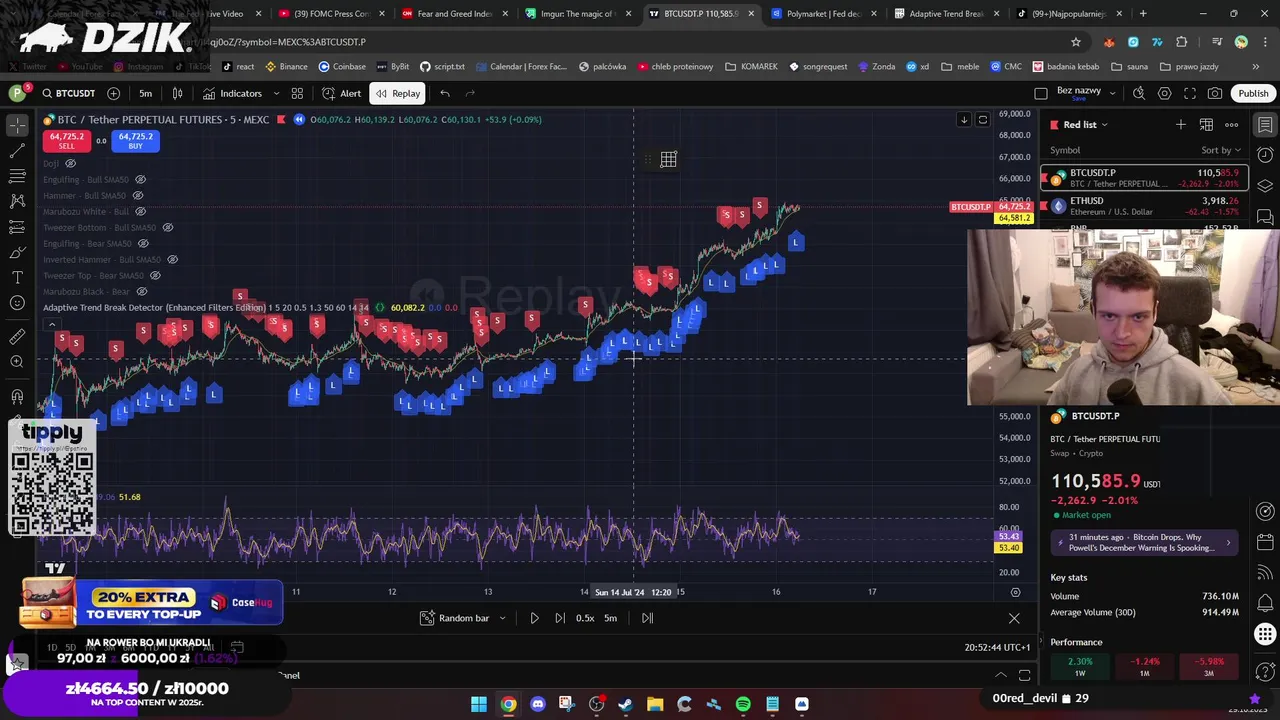
Task: Open the Red list watchlist dropdown
Action: [1085, 124]
